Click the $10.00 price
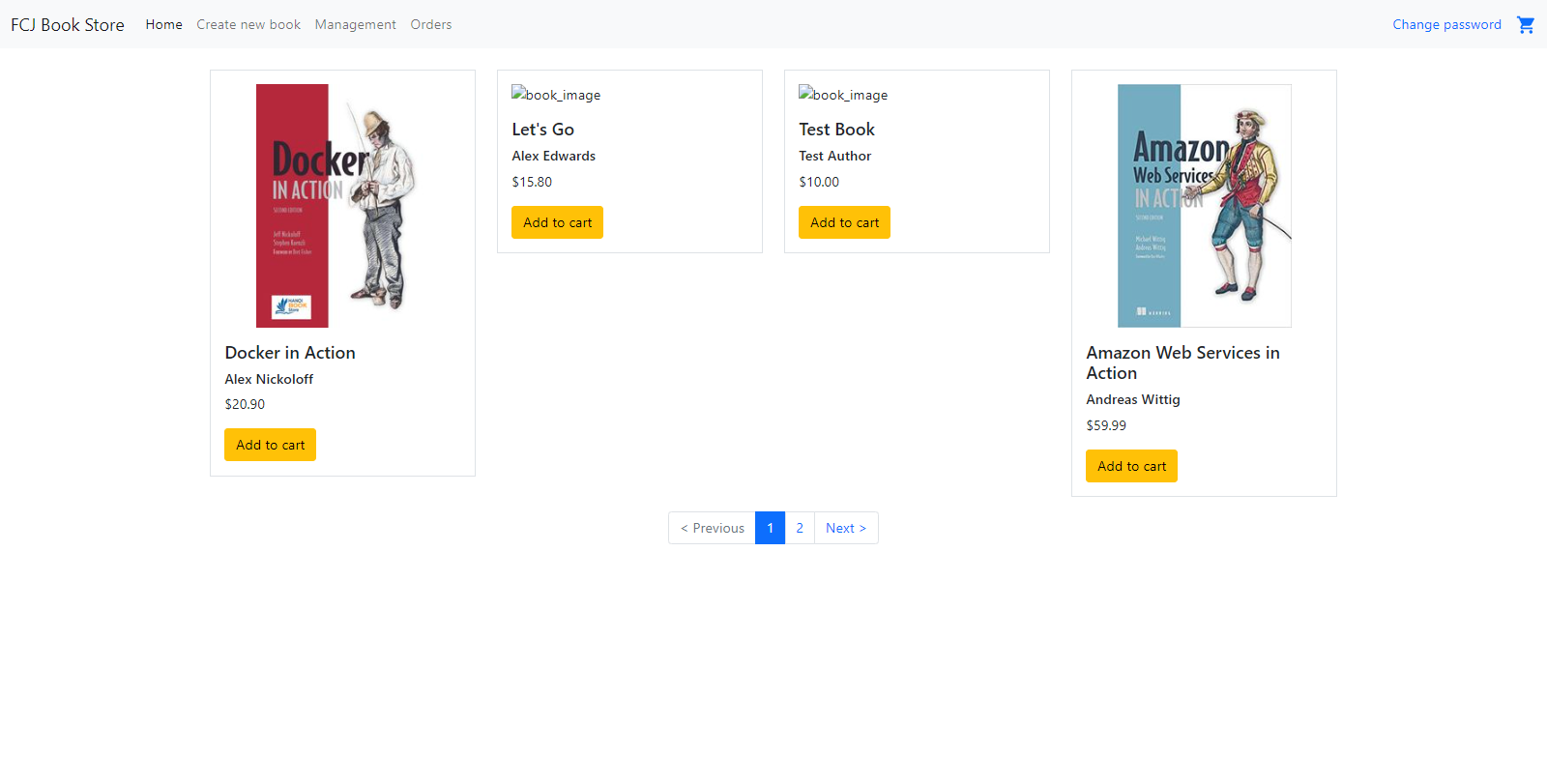The height and width of the screenshot is (784, 1547). click(819, 182)
